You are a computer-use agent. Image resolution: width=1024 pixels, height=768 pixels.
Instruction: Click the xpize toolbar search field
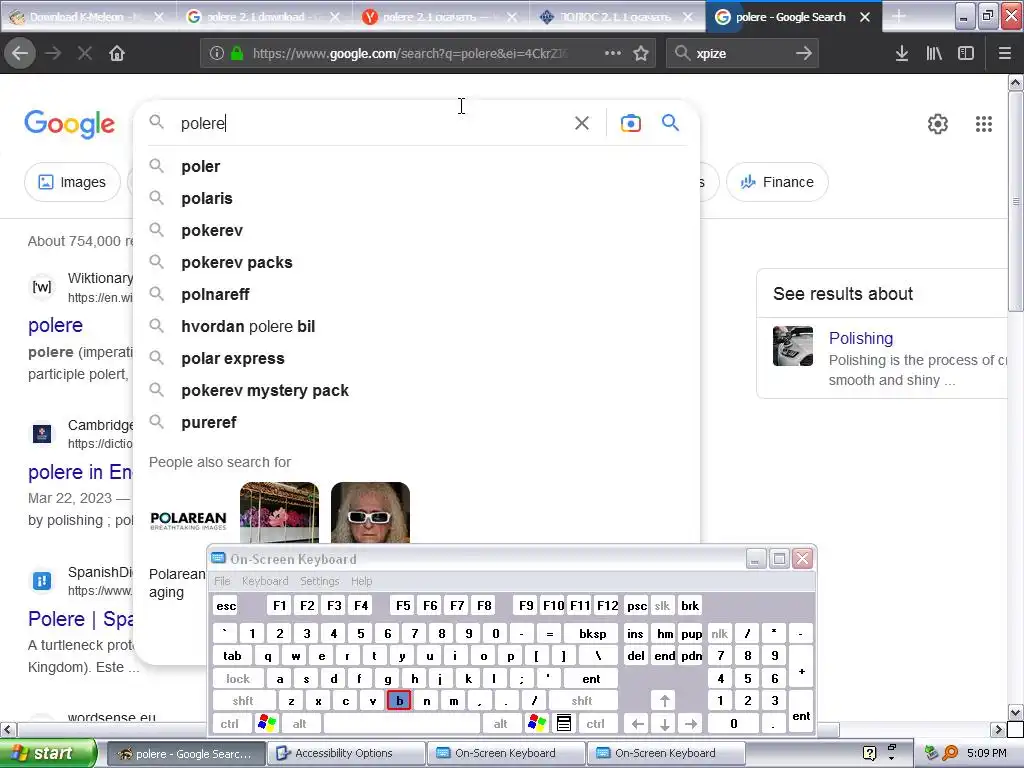741,53
